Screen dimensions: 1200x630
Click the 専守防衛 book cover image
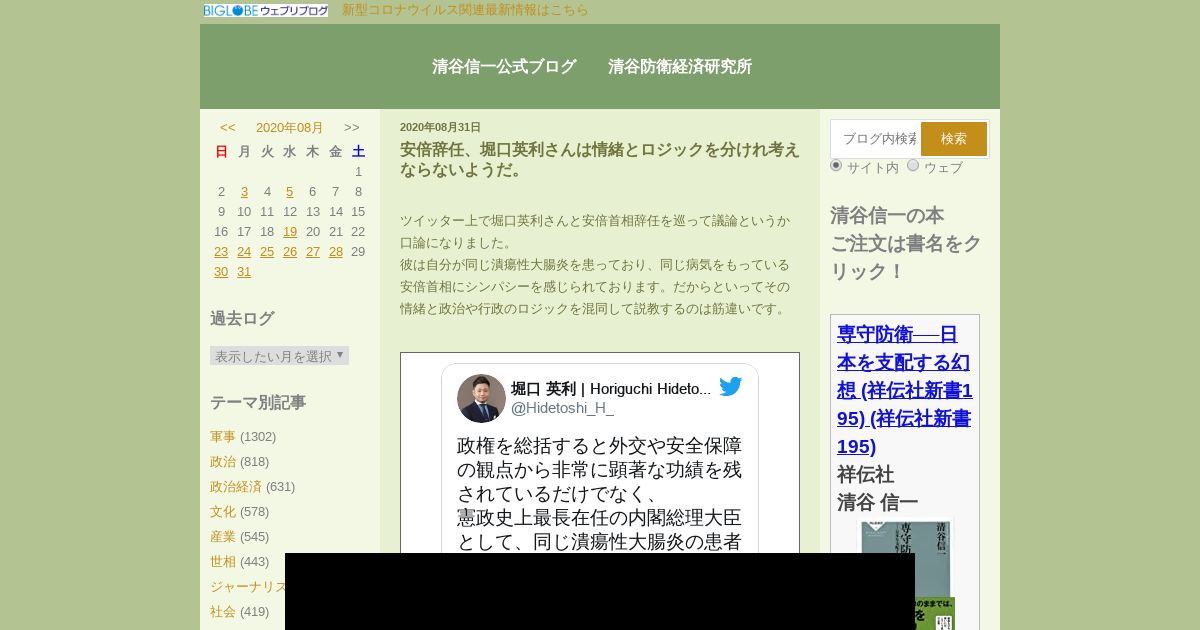point(907,573)
